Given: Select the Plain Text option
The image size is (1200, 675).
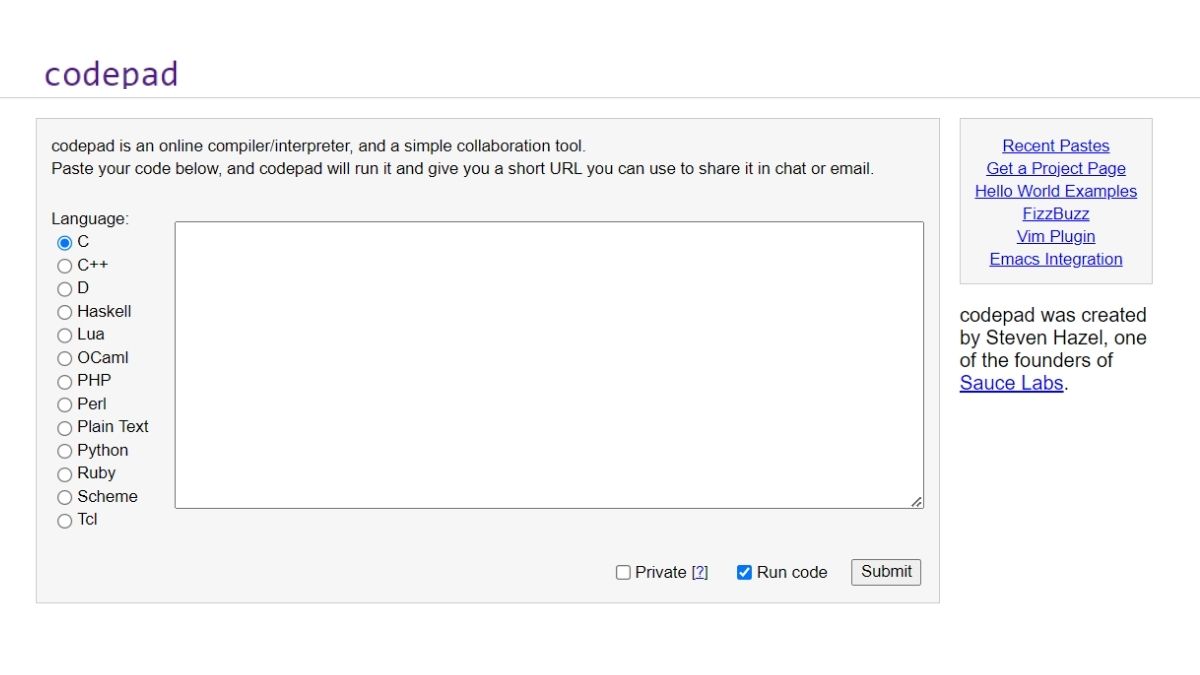Looking at the screenshot, I should coord(65,428).
